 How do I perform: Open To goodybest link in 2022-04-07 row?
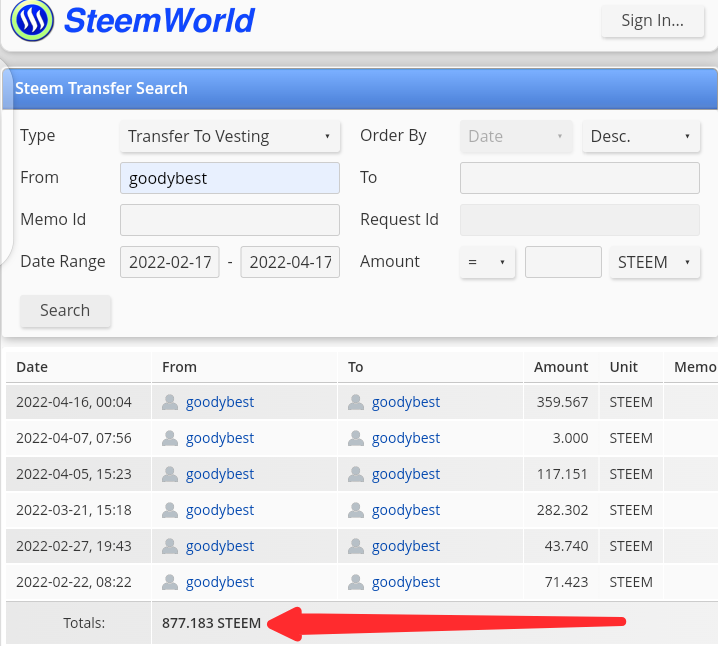click(x=406, y=438)
